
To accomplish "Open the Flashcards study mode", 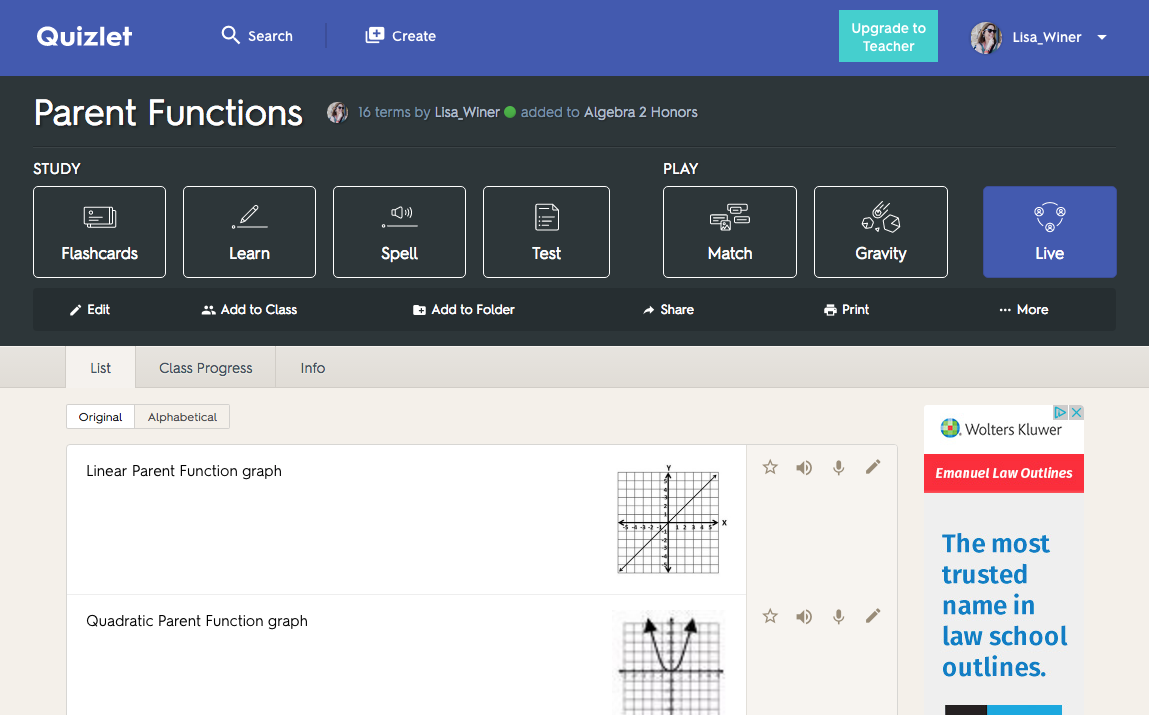I will [x=100, y=232].
